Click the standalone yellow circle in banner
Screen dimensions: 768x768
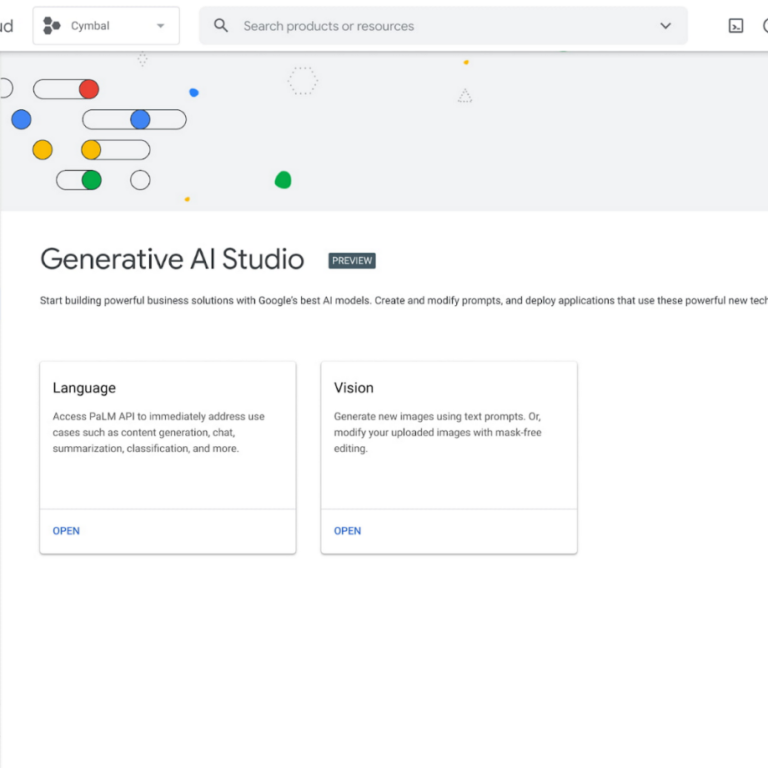point(42,150)
